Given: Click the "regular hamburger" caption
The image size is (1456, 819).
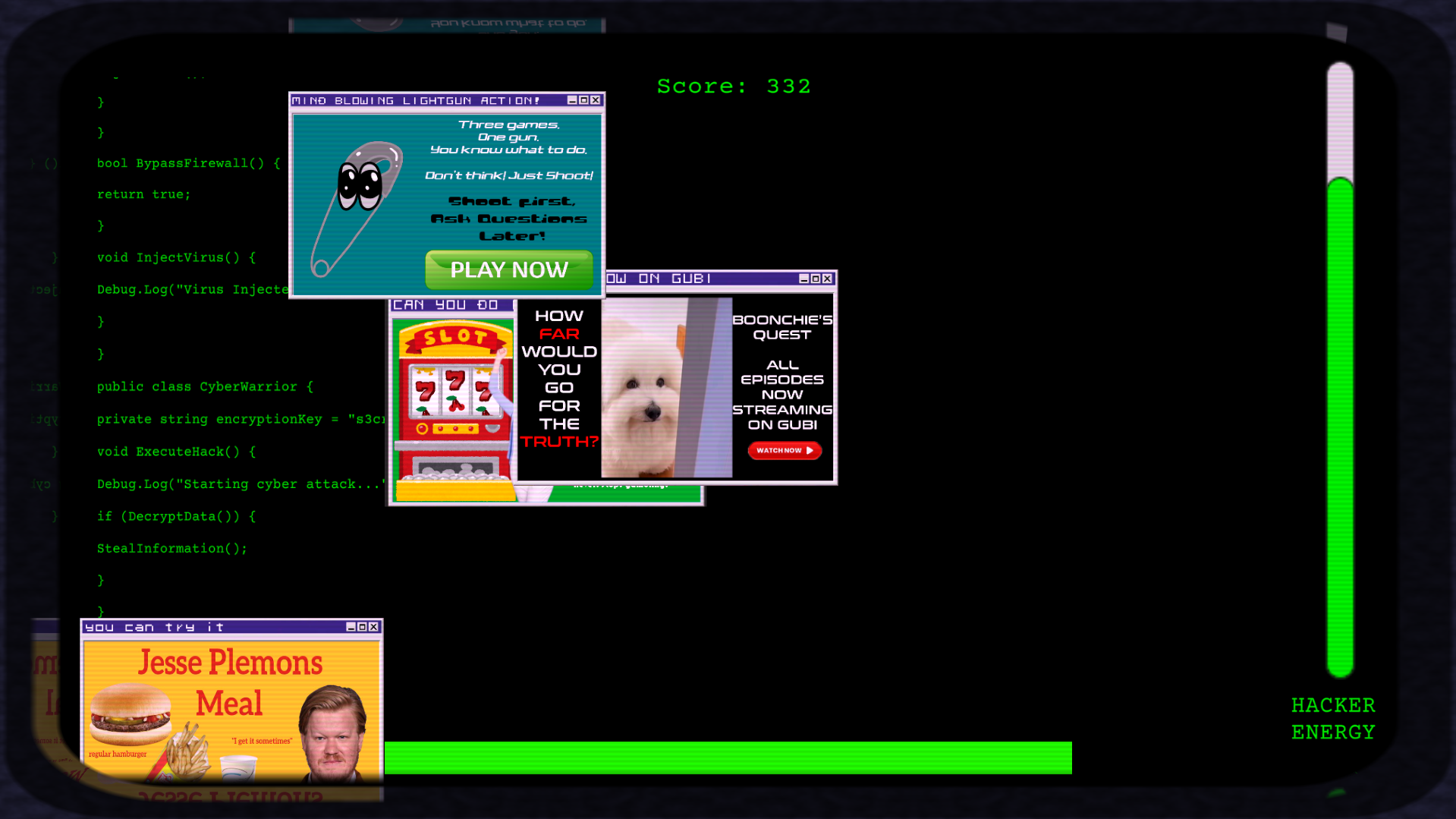Looking at the screenshot, I should pos(118,754).
